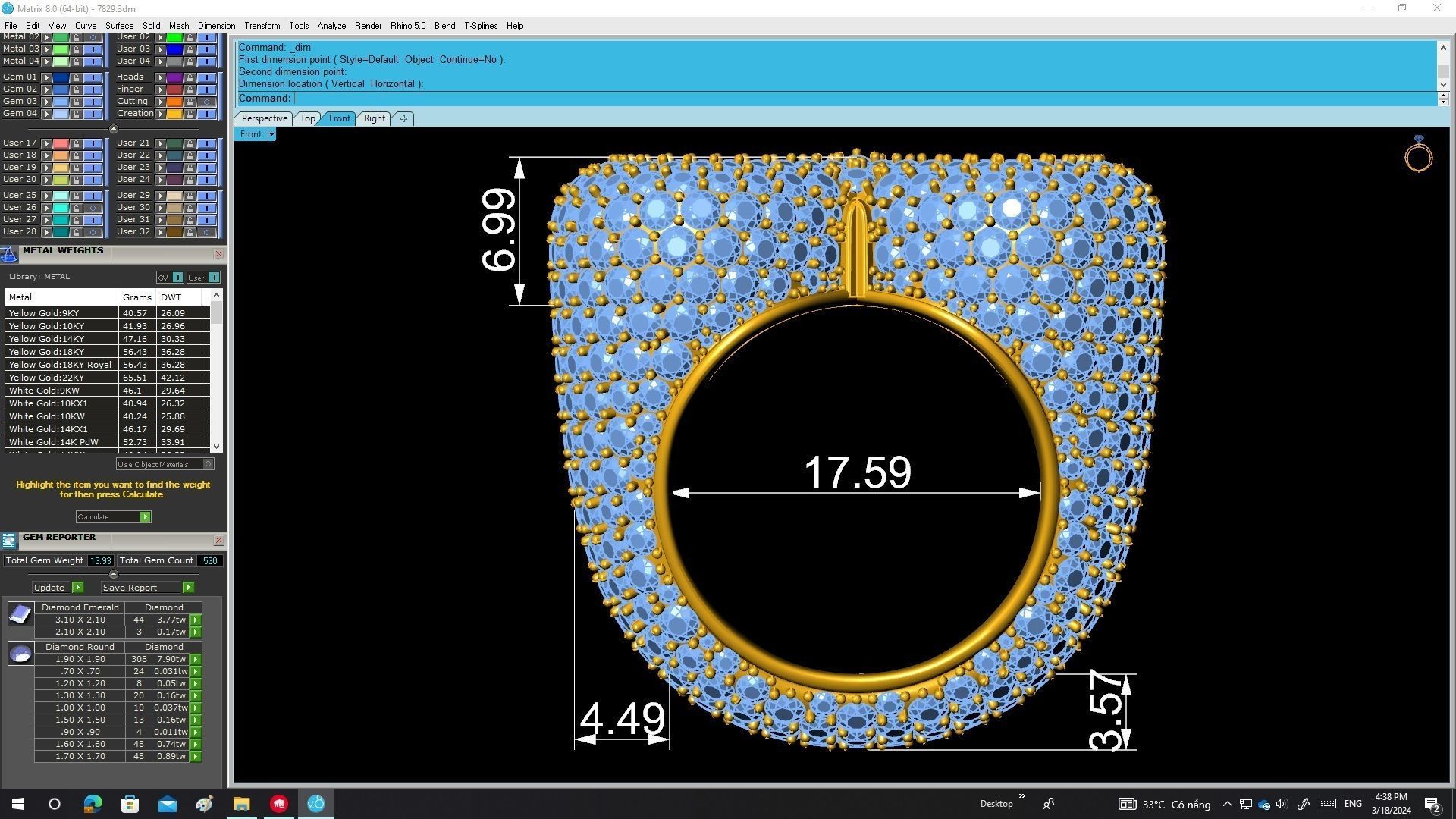The width and height of the screenshot is (1456, 819).
Task: Open the Front viewport dropdown arrow
Action: pyautogui.click(x=271, y=134)
